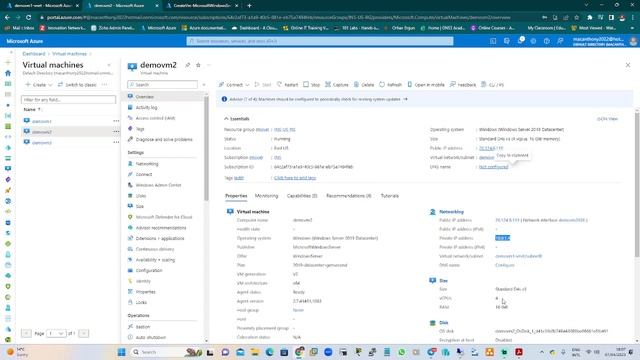Click the DNS name 'Not configured' link
This screenshot has width=640, height=360.
click(493, 167)
